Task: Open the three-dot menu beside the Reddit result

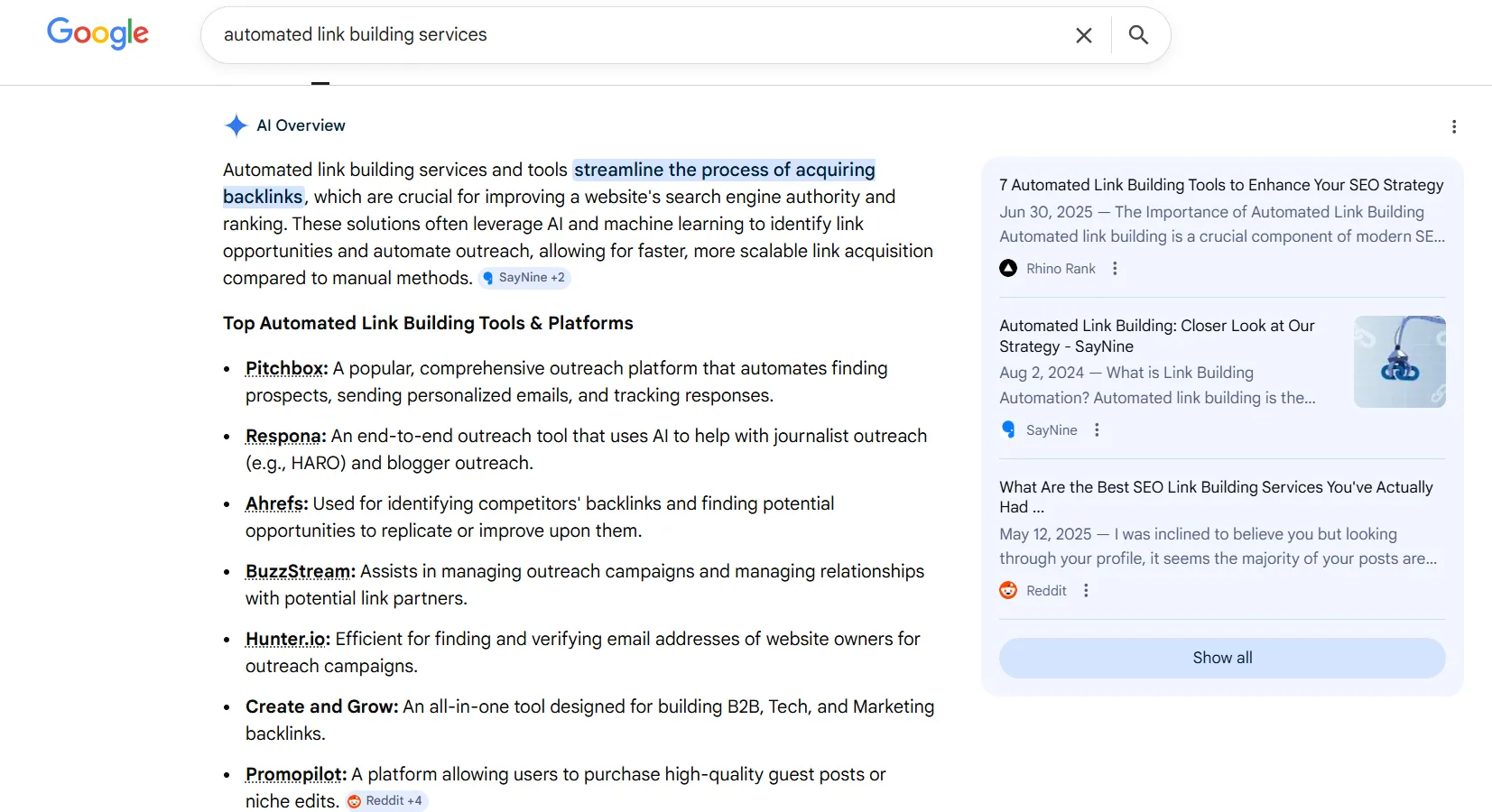Action: pyautogui.click(x=1086, y=590)
